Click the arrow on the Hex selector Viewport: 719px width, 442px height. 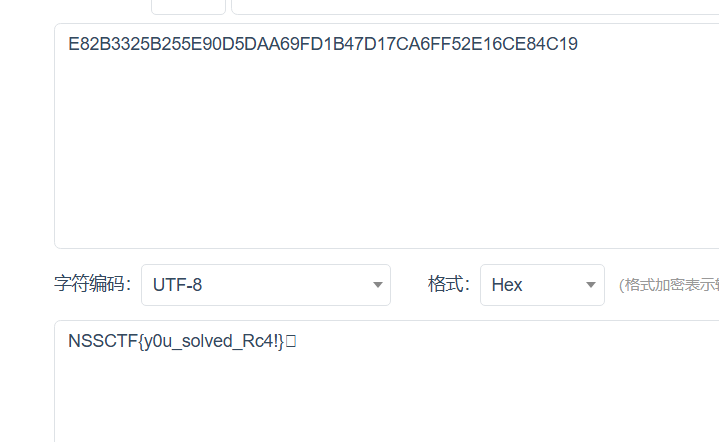591,285
